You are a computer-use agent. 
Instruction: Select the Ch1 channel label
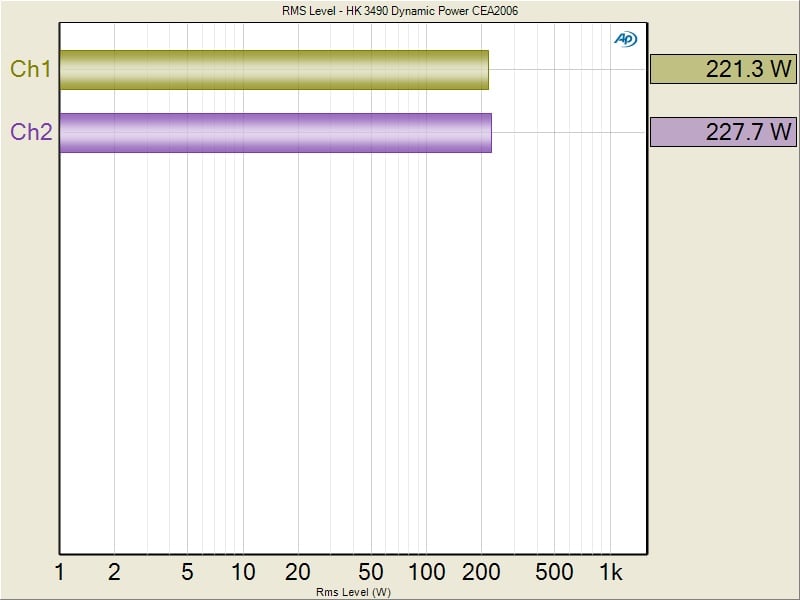[31, 69]
